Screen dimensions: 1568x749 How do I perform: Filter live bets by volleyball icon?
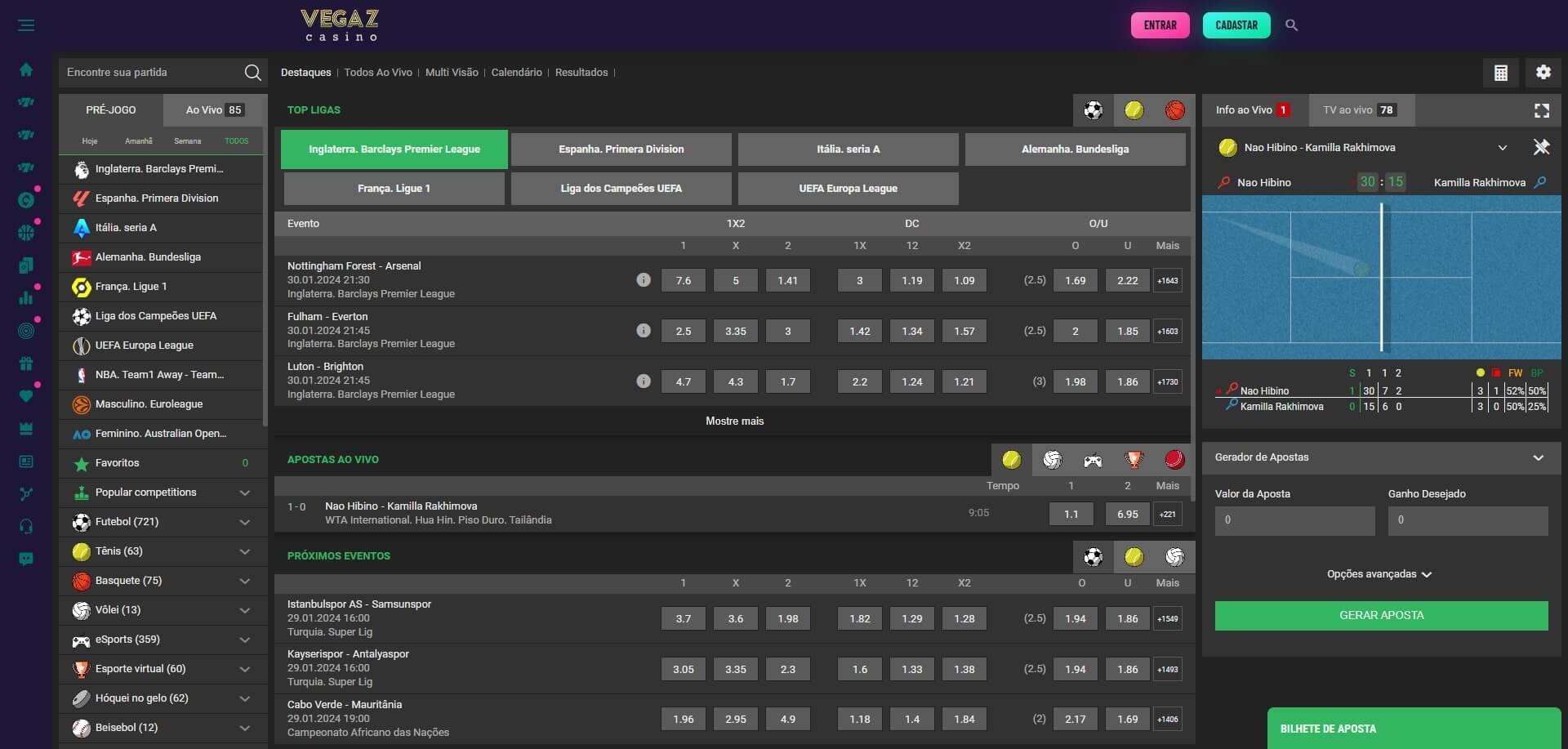pyautogui.click(x=1052, y=460)
